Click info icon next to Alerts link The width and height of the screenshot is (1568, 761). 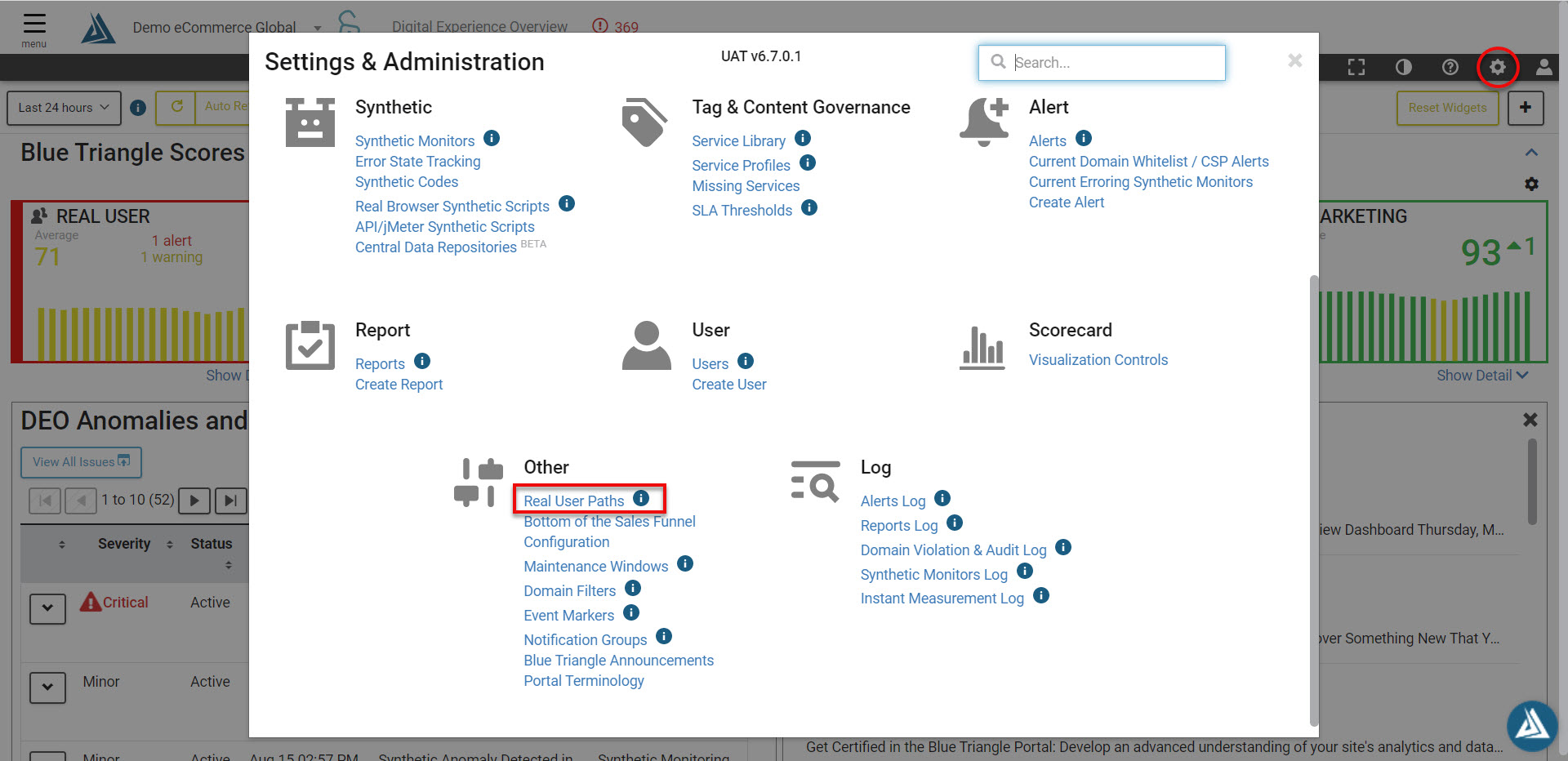click(x=1084, y=138)
